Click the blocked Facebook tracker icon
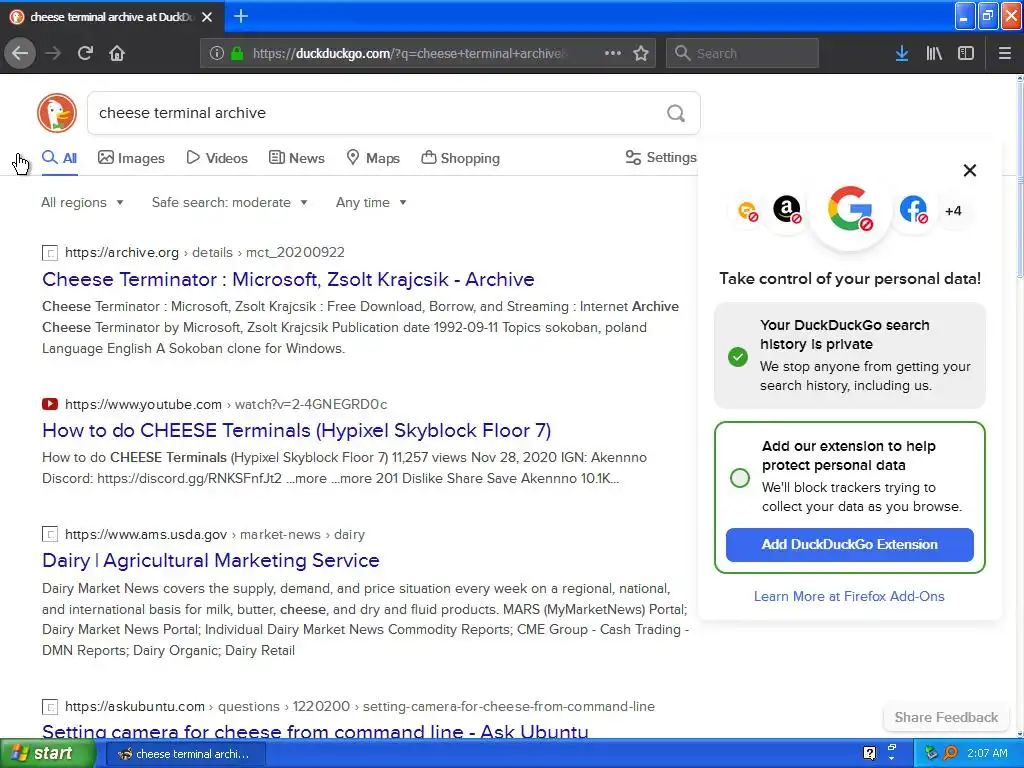This screenshot has width=1024, height=768. pyautogui.click(x=914, y=210)
